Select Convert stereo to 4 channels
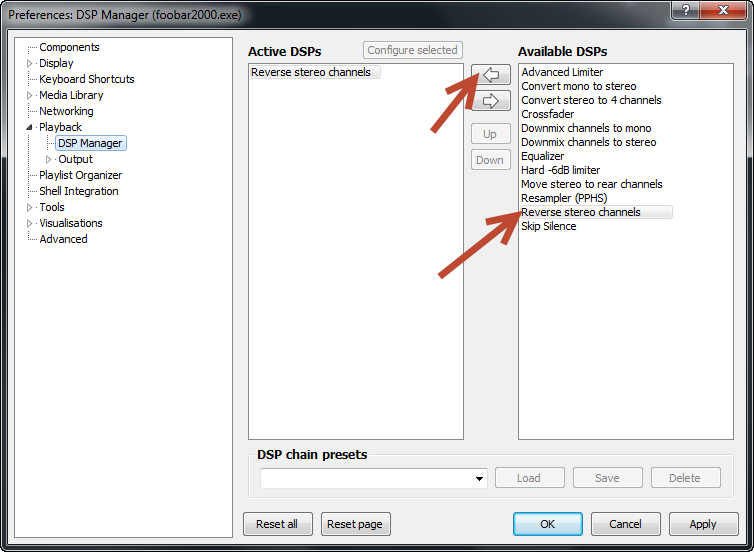Image resolution: width=754 pixels, height=552 pixels. 591,100
